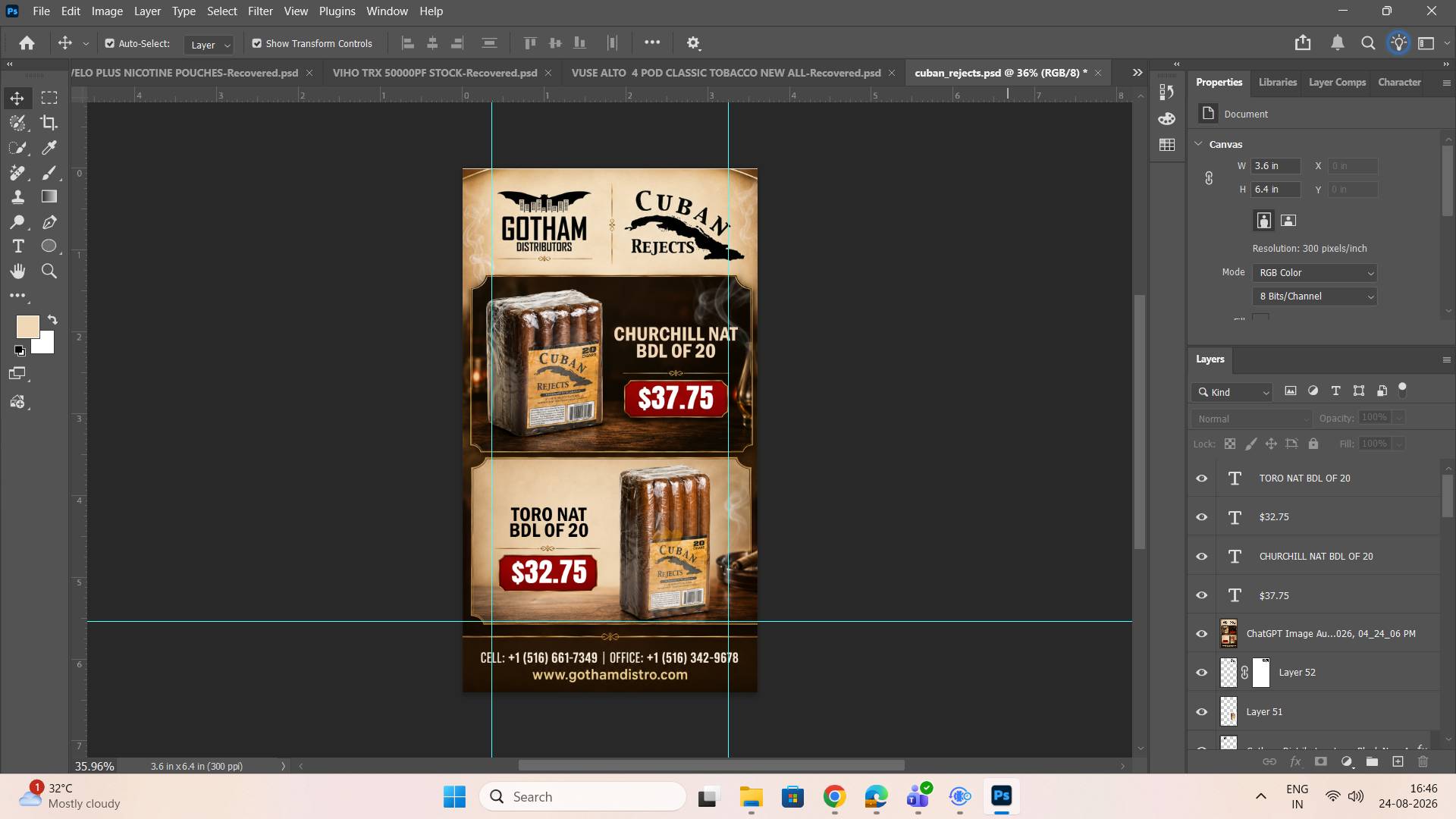
Task: Activate the Hand tool
Action: (x=18, y=271)
